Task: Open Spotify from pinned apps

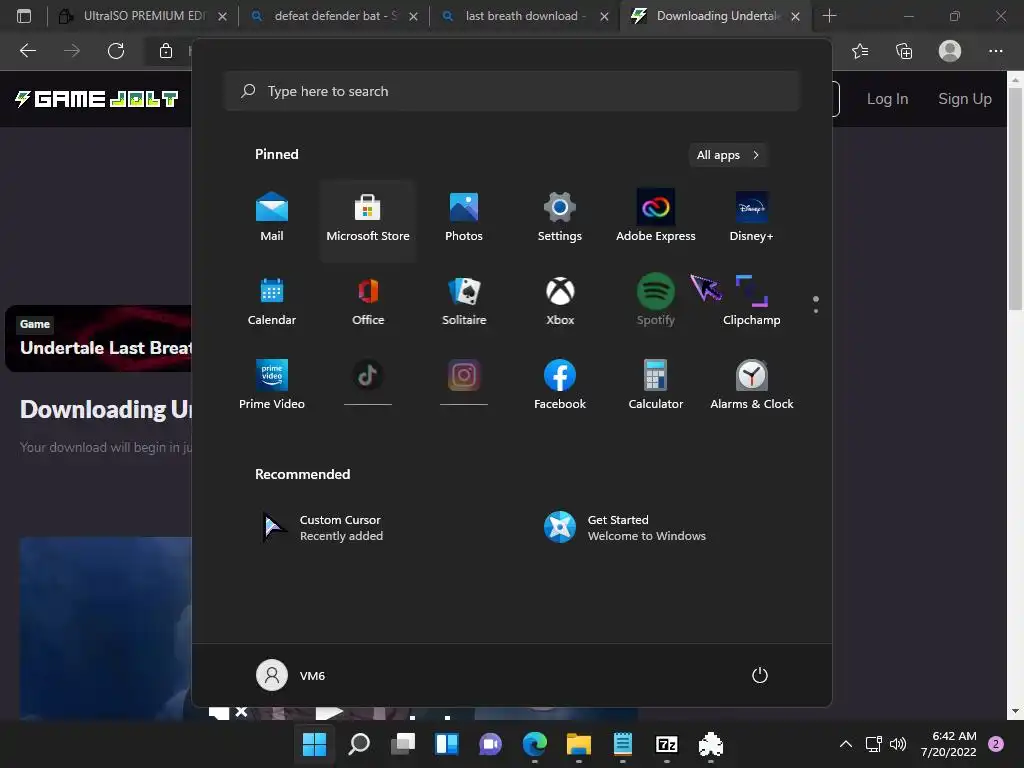Action: [x=656, y=302]
